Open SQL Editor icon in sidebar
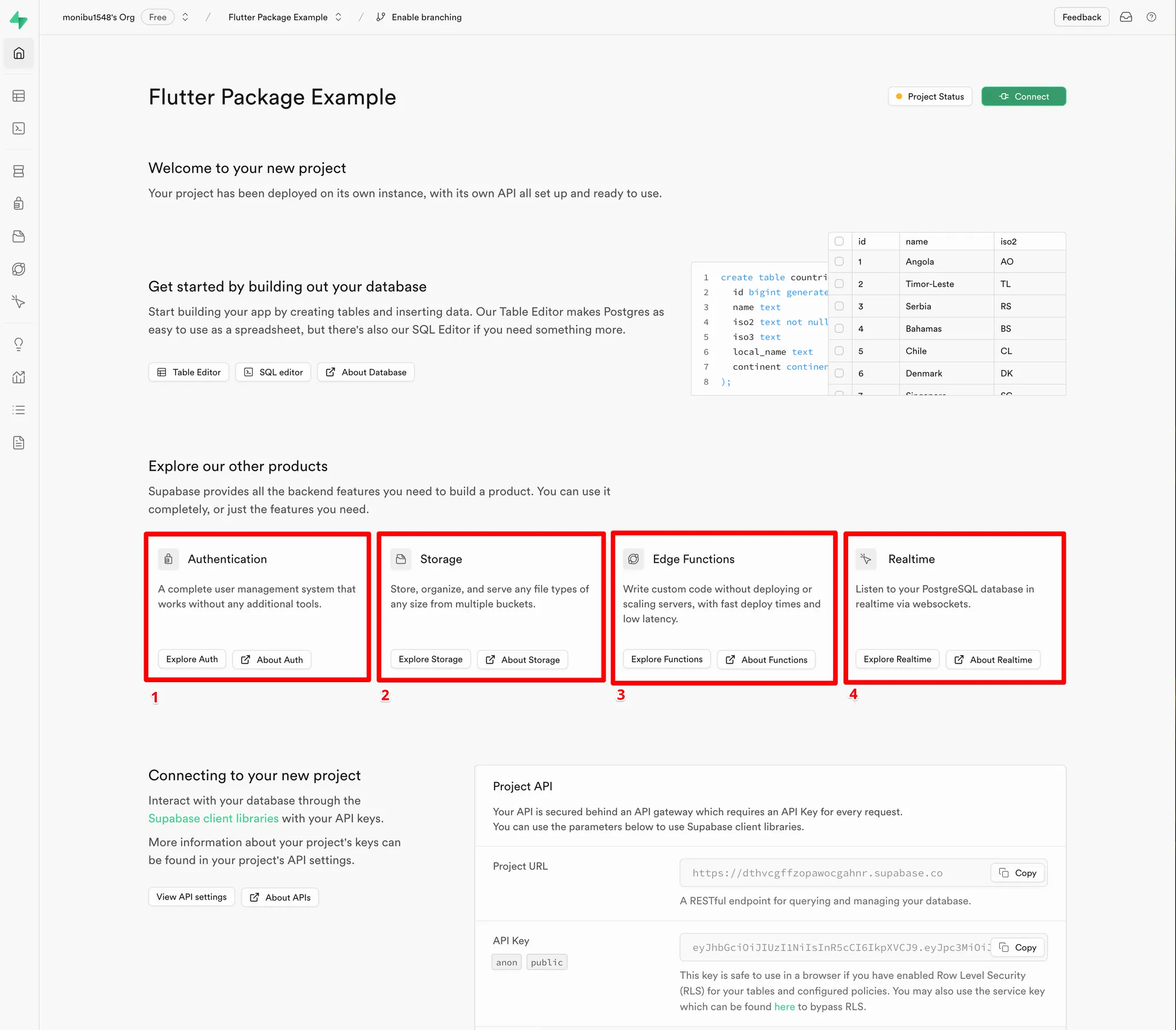Image resolution: width=1176 pixels, height=1030 pixels. coord(18,128)
